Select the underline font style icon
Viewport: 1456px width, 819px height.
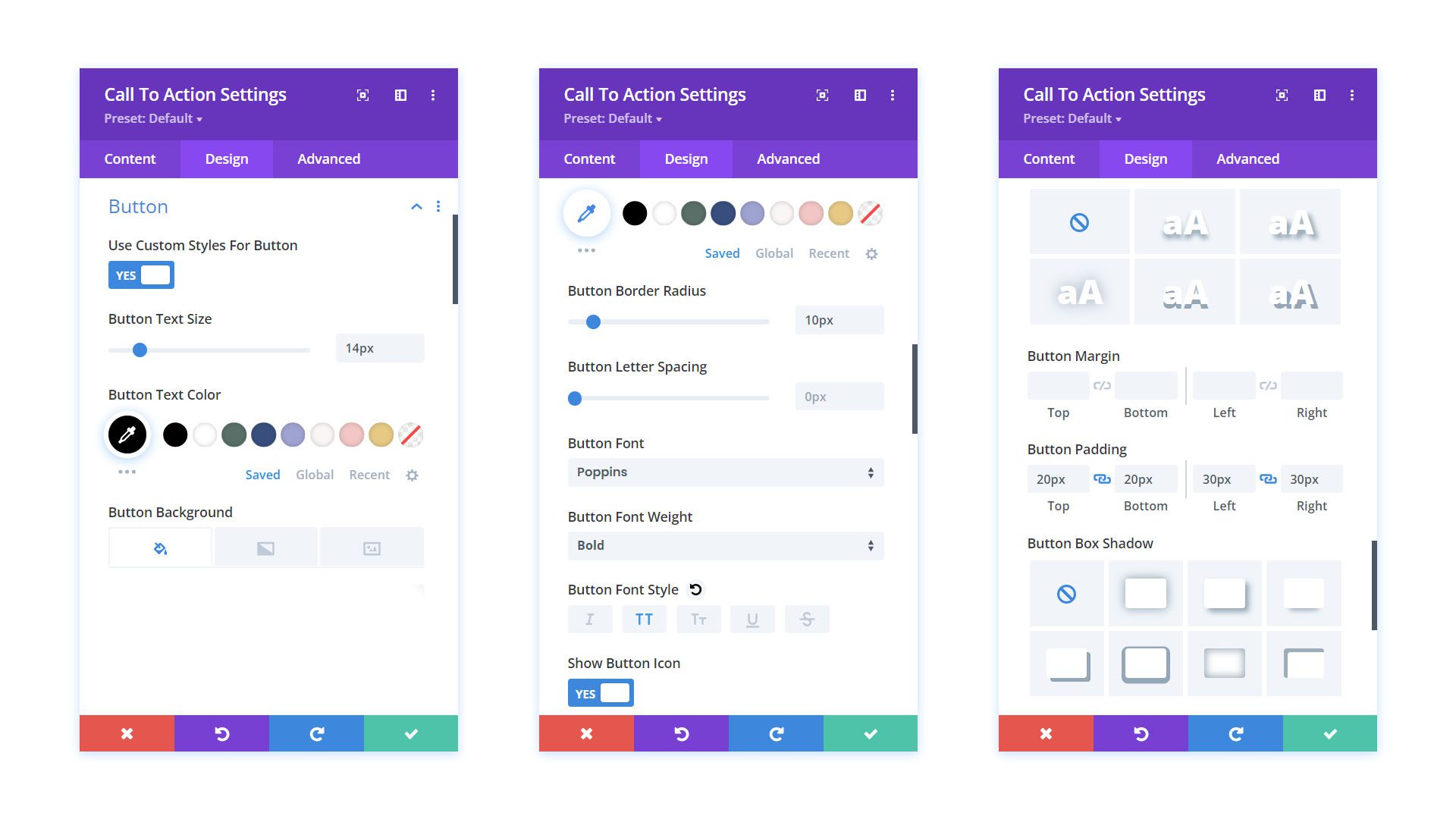coord(751,619)
